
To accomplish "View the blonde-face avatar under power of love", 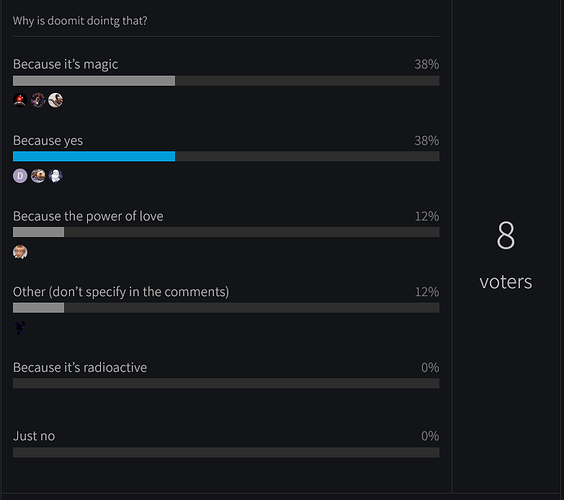I will (x=20, y=252).
